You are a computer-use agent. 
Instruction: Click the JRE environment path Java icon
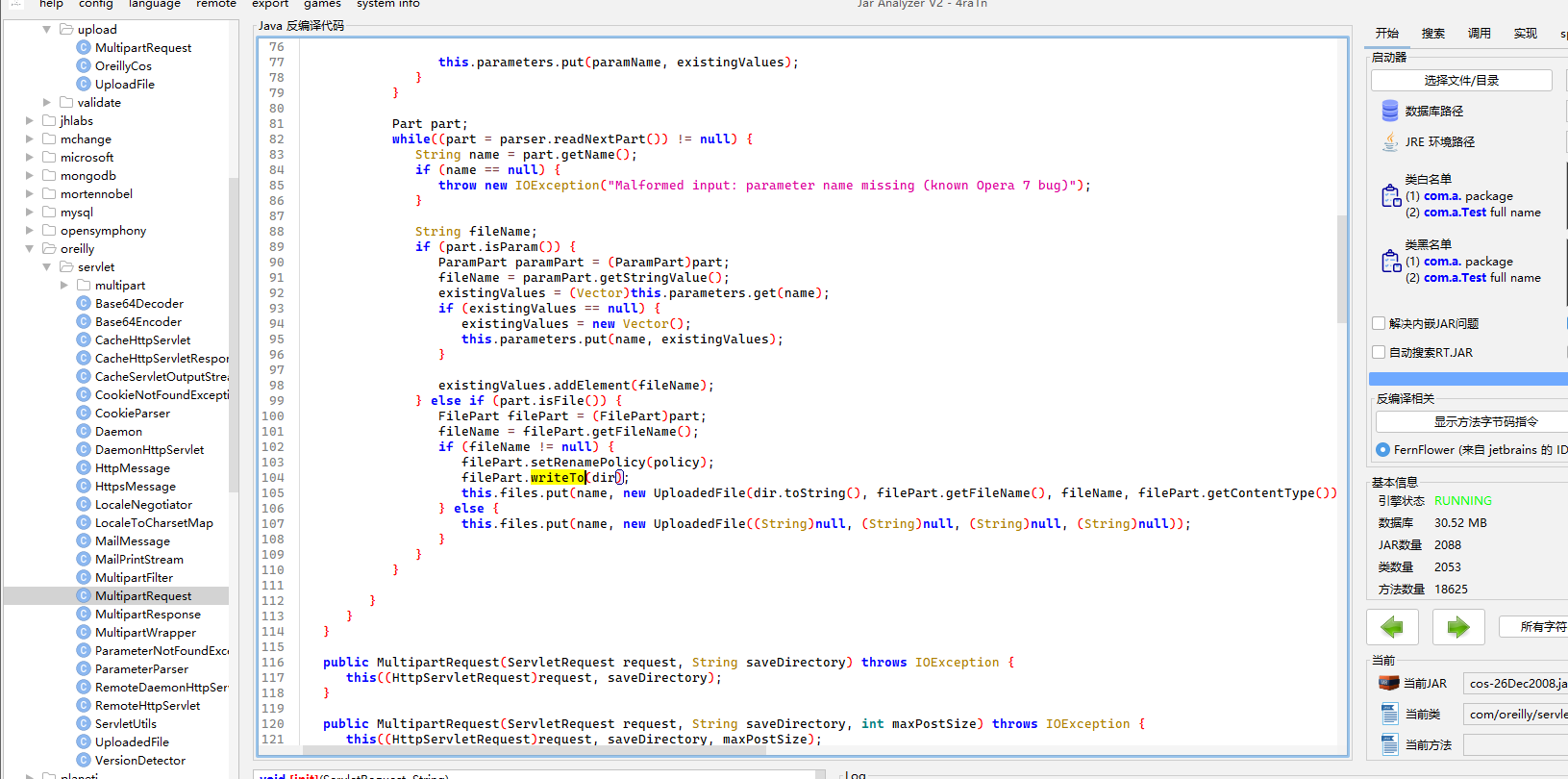[x=1390, y=141]
